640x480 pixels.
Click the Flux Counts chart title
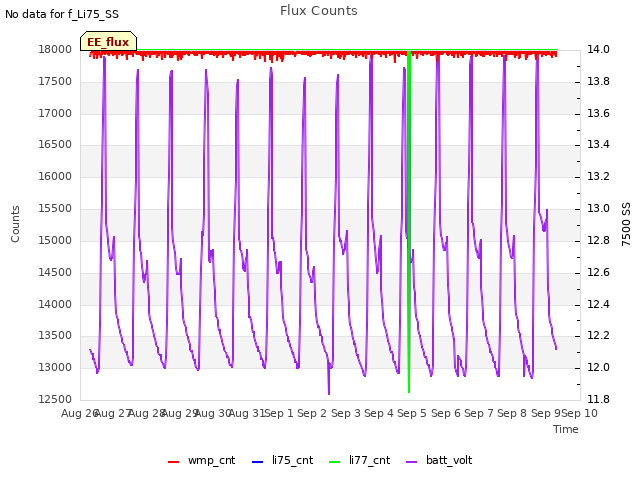click(x=318, y=11)
